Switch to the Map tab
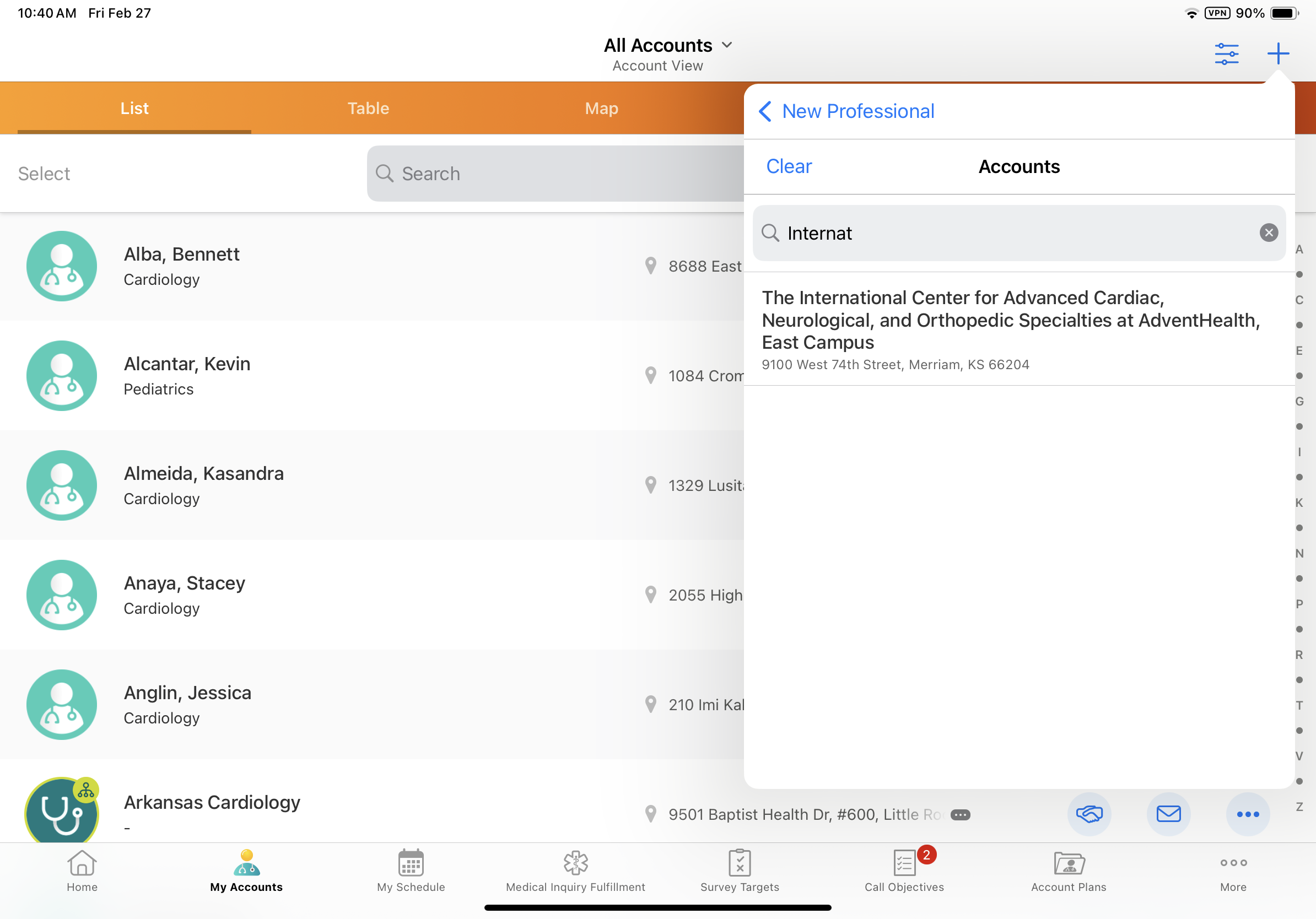Viewport: 1316px width, 919px height. point(601,109)
